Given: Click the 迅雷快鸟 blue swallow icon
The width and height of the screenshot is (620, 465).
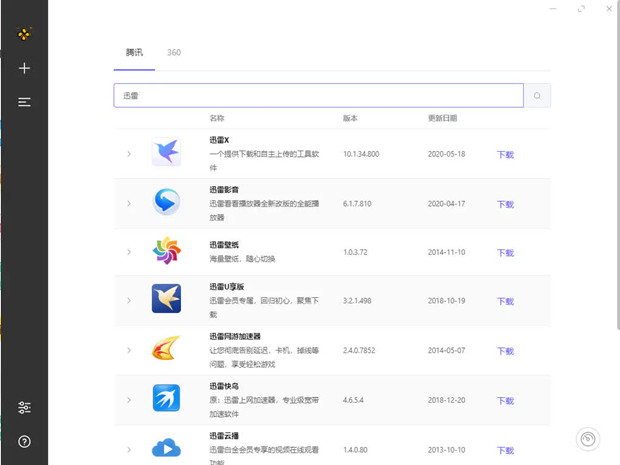Looking at the screenshot, I should coord(166,398).
